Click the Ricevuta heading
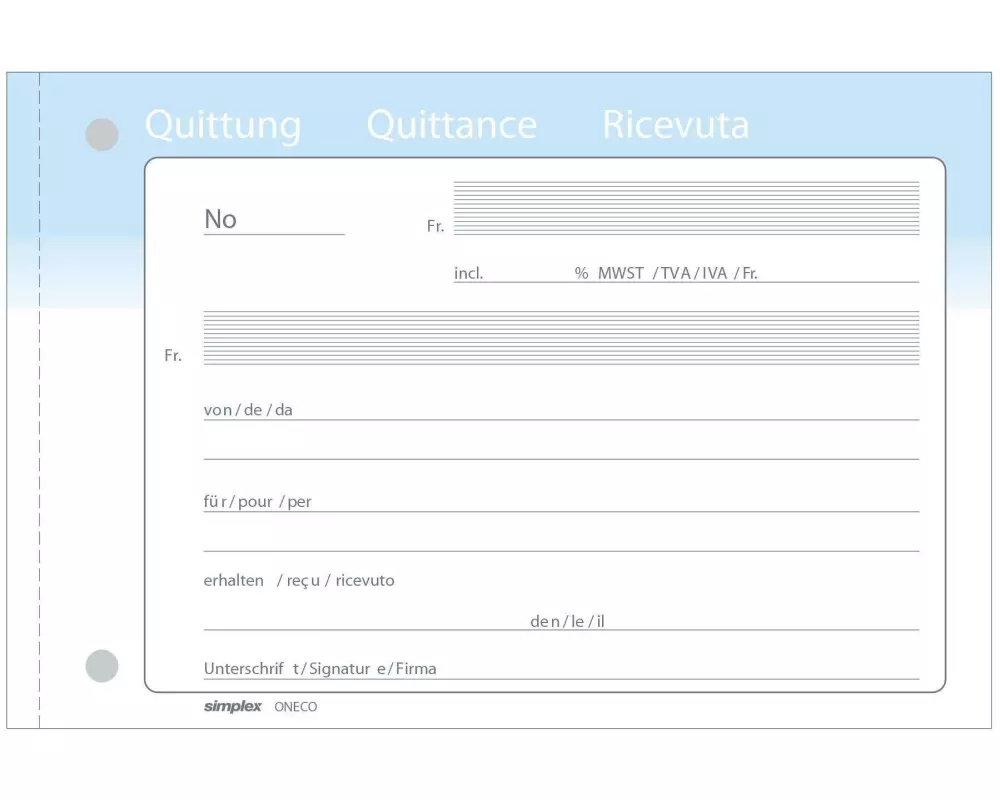 (x=675, y=126)
